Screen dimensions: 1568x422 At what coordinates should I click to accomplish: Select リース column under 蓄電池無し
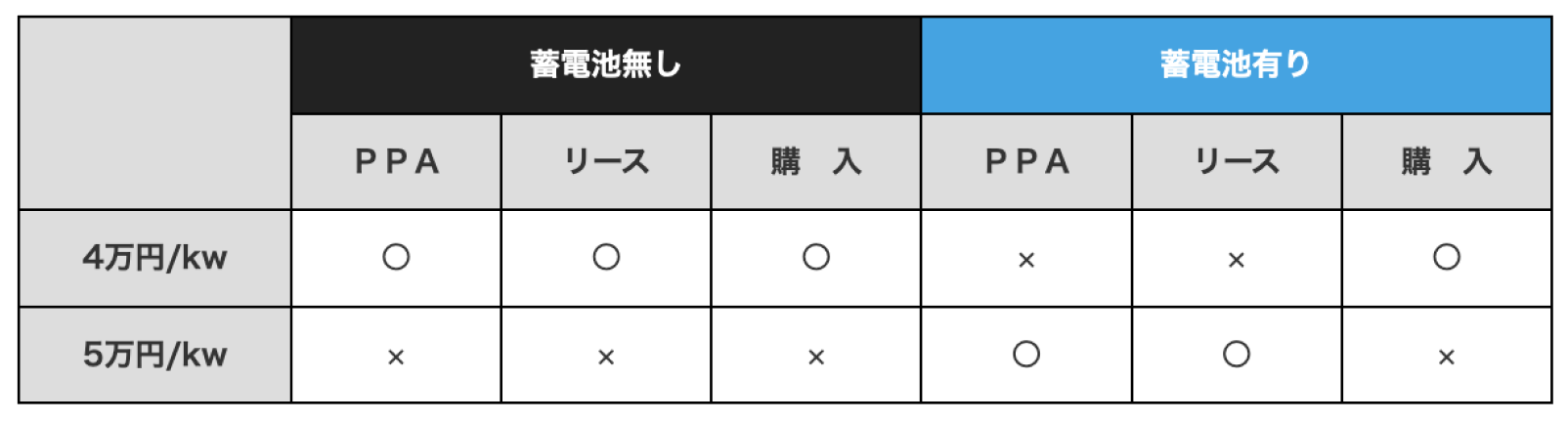606,162
